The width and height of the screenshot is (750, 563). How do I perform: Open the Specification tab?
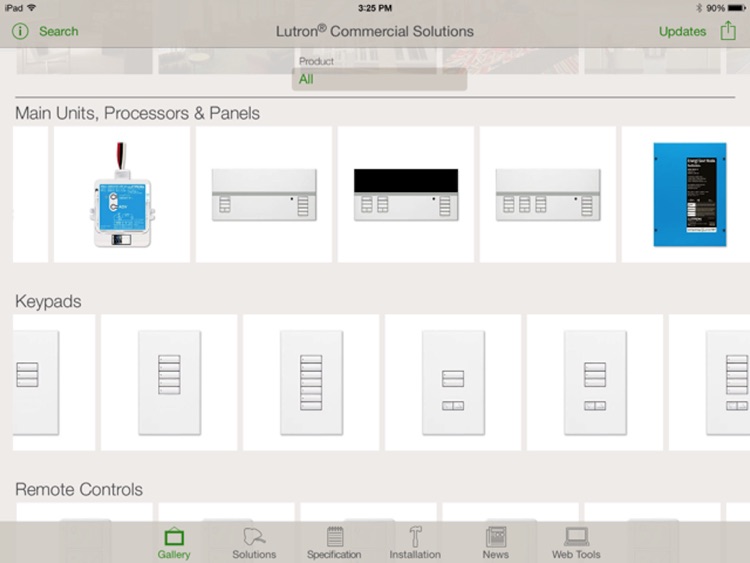334,543
